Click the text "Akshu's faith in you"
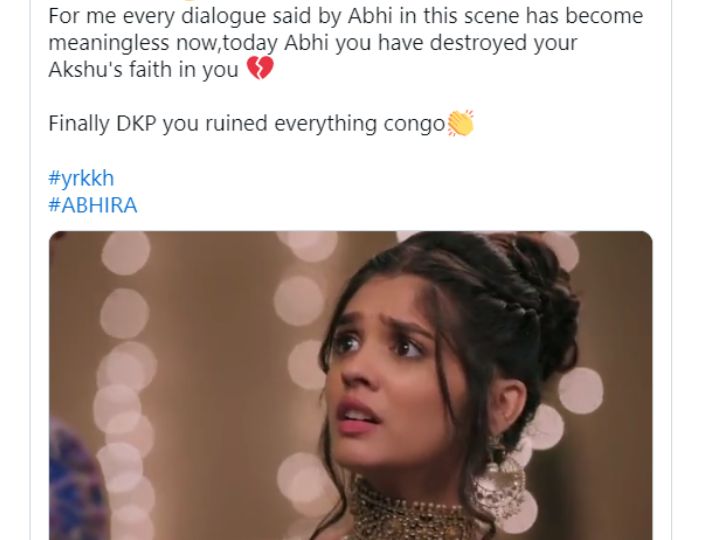The image size is (720, 540). tap(143, 69)
